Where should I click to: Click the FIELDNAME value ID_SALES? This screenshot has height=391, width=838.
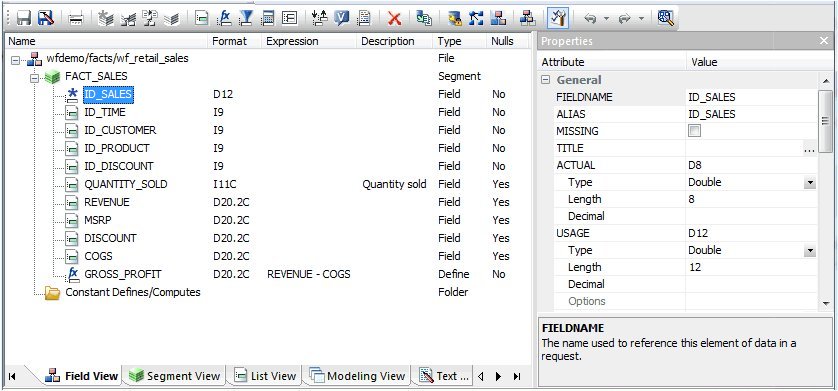click(x=751, y=97)
